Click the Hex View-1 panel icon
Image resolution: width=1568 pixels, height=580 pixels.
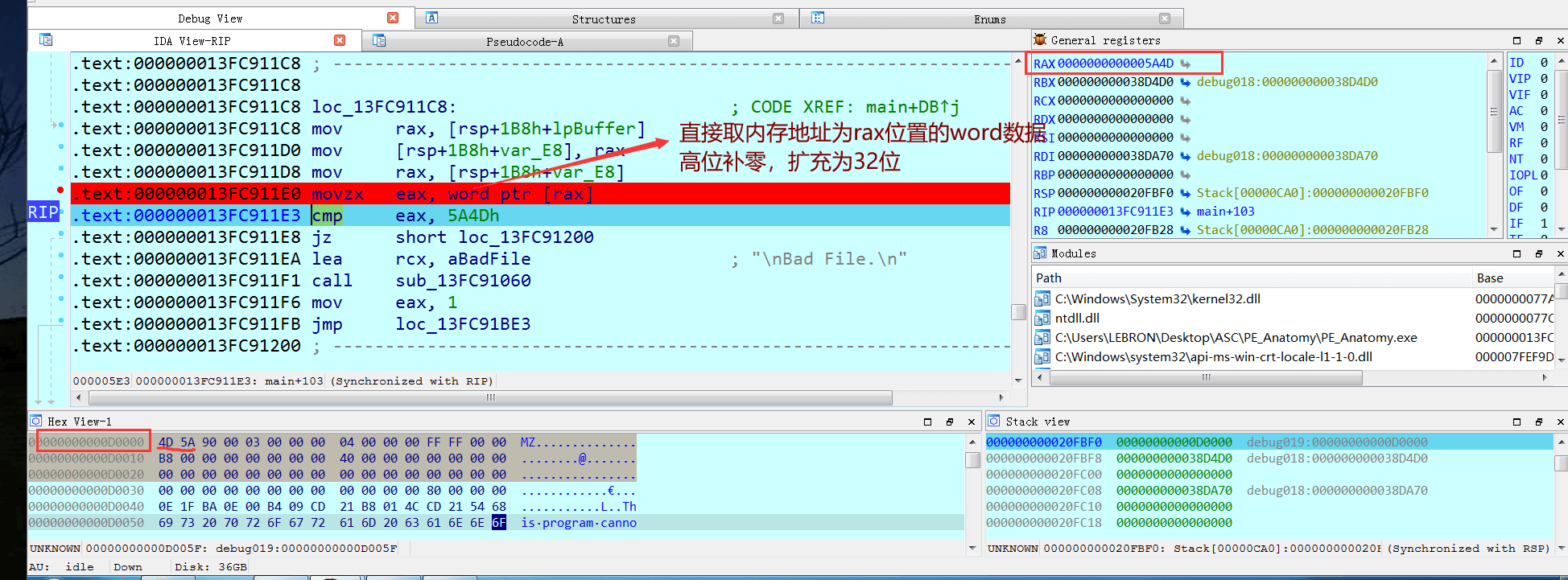[36, 422]
